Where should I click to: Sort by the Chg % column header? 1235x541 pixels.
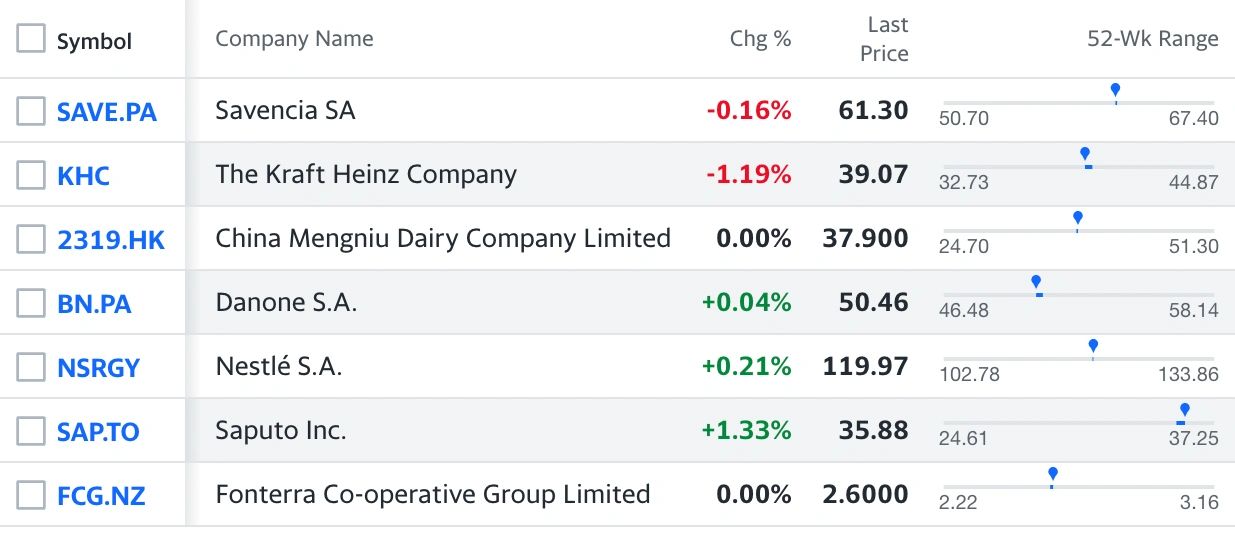760,39
